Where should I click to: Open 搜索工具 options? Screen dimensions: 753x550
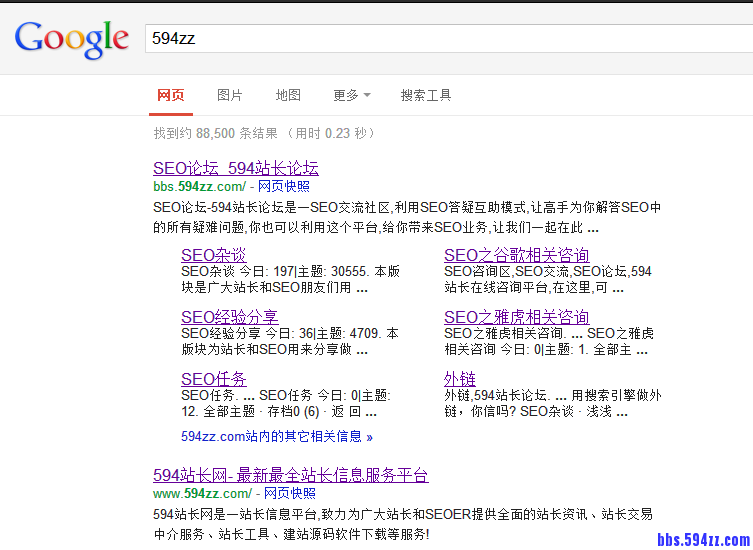point(426,95)
